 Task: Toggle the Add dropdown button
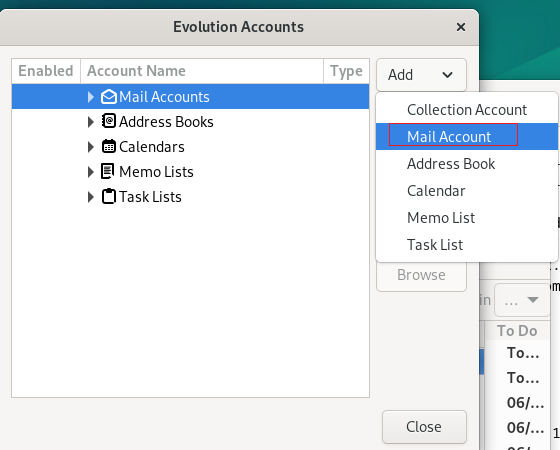coord(421,75)
